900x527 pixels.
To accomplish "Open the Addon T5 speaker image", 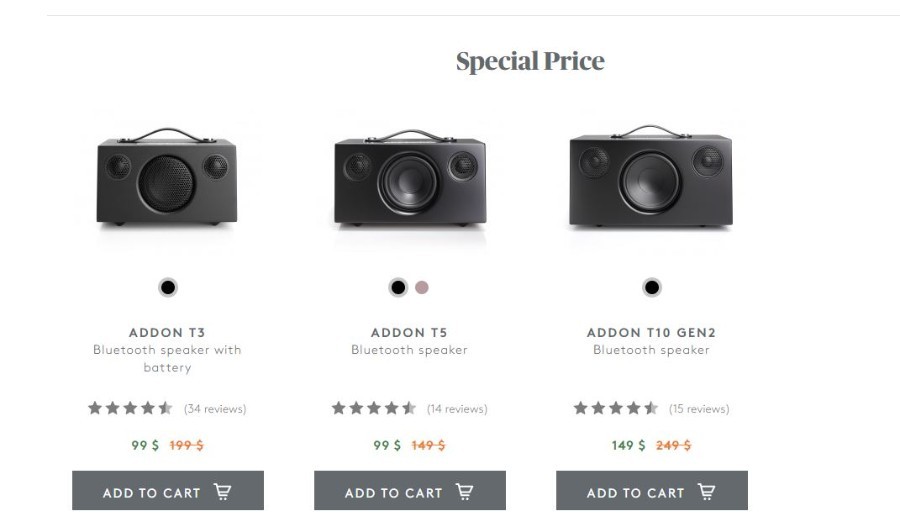I will click(410, 178).
